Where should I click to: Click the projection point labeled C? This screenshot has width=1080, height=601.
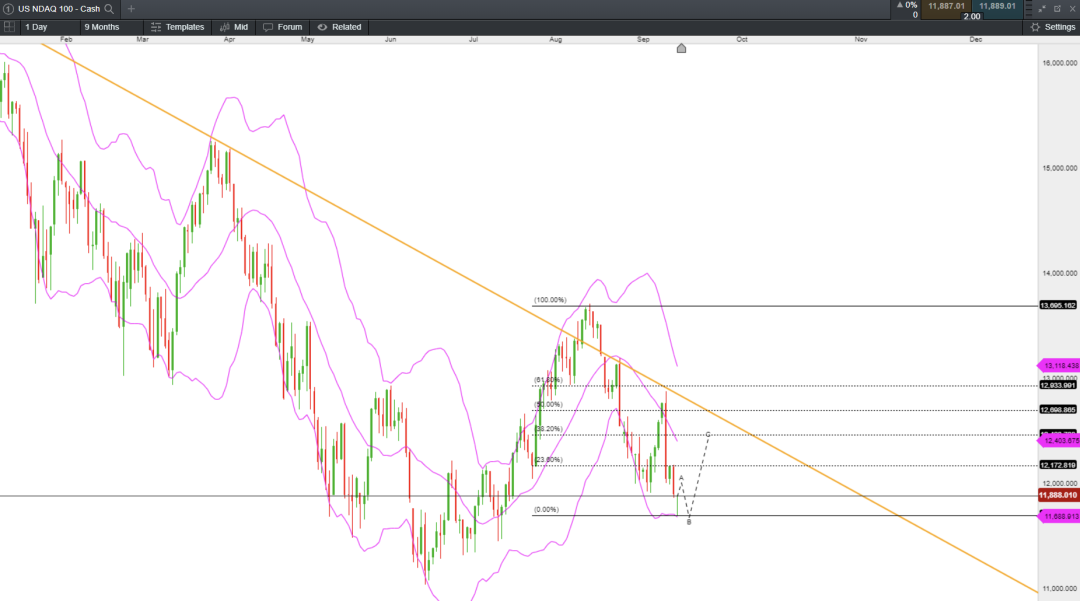click(707, 434)
